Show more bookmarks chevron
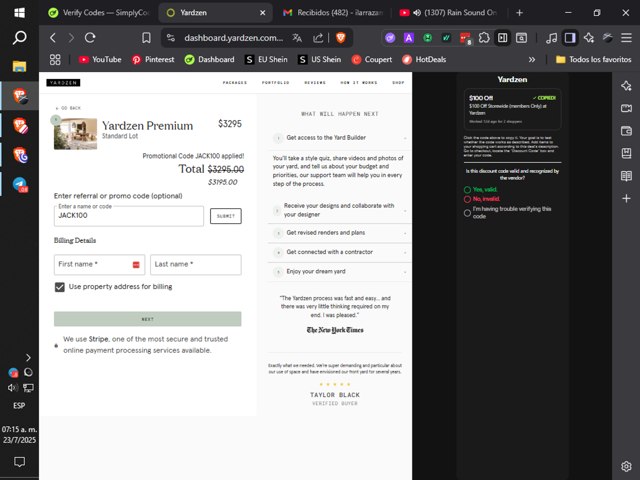The width and height of the screenshot is (640, 480). coord(531,60)
